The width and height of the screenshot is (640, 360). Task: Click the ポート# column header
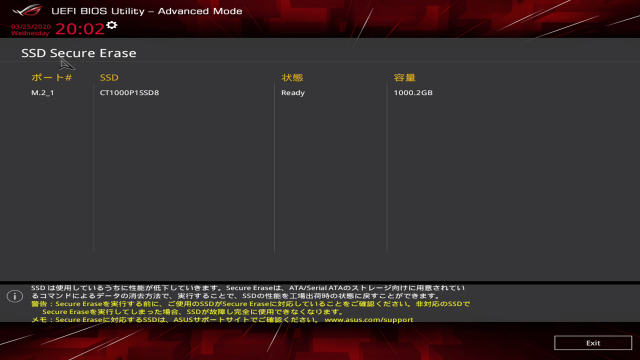51,78
